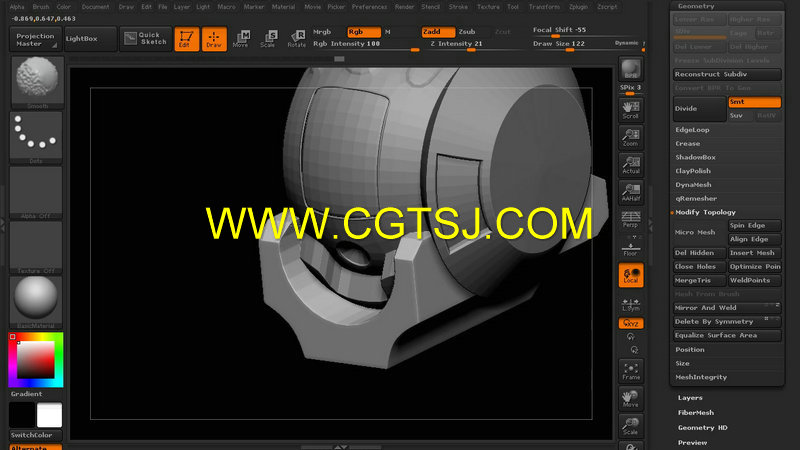
Task: Pick a color in the color picker
Action: tap(36, 360)
